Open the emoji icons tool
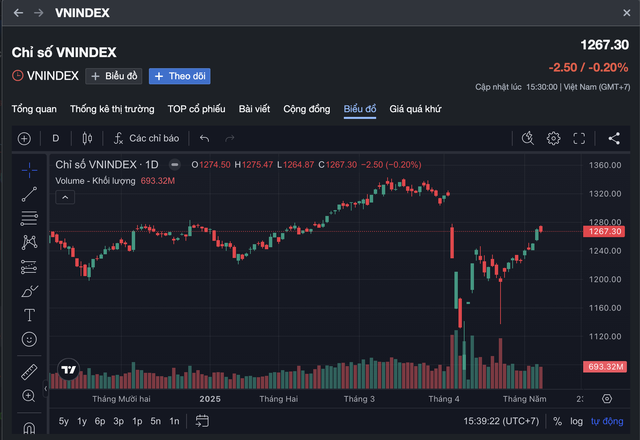Viewport: 640px width, 440px height. click(29, 340)
